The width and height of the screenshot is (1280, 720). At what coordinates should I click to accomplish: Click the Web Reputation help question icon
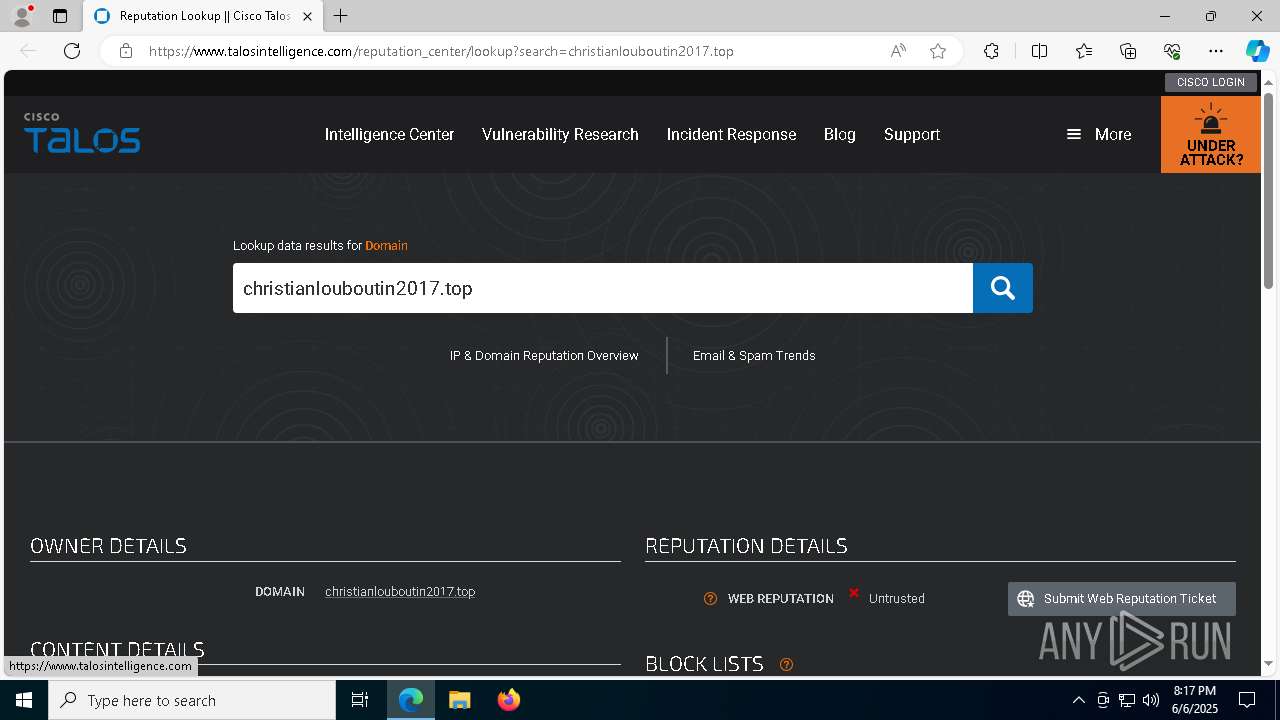(x=710, y=599)
